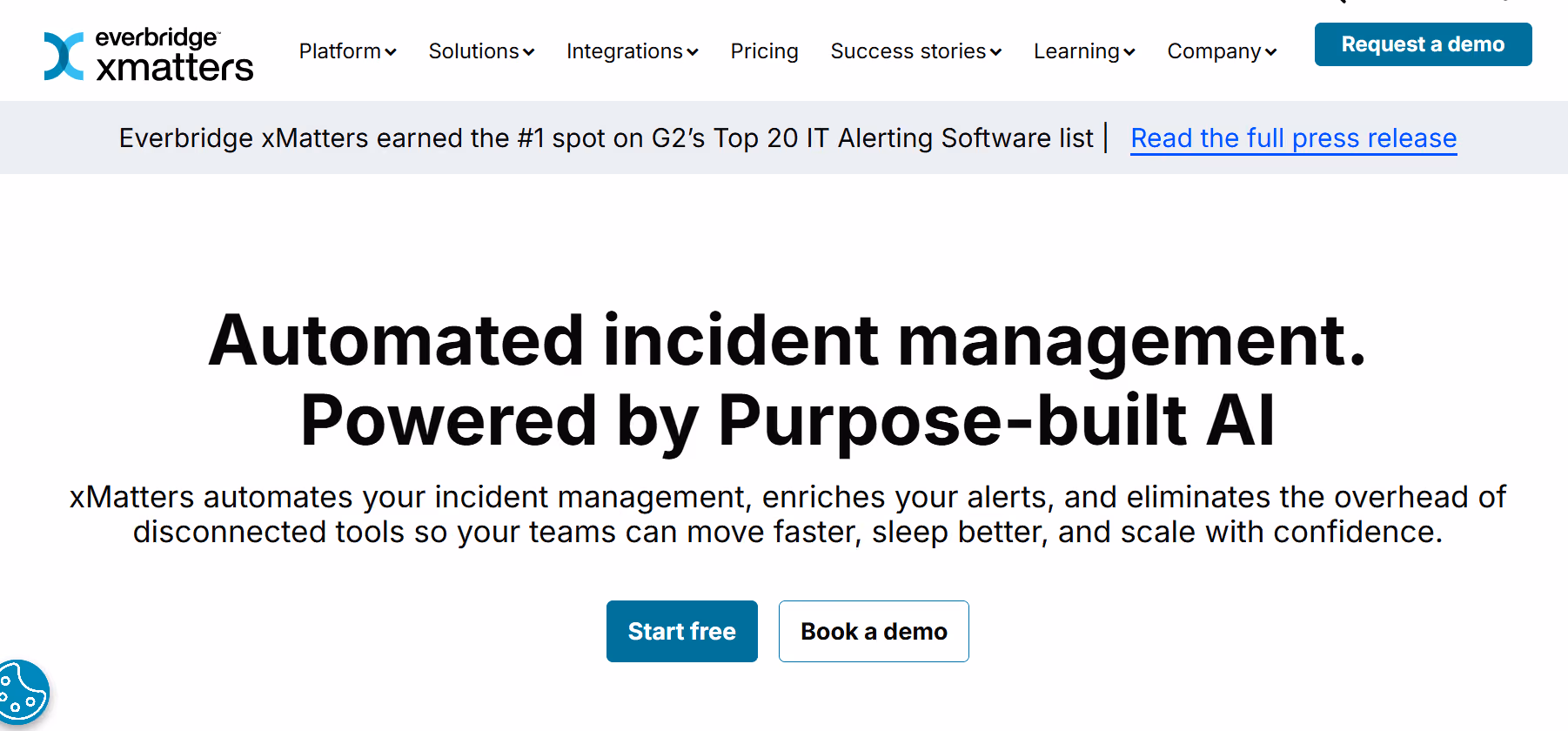
Task: Open the Learning menu
Action: coord(1084,51)
